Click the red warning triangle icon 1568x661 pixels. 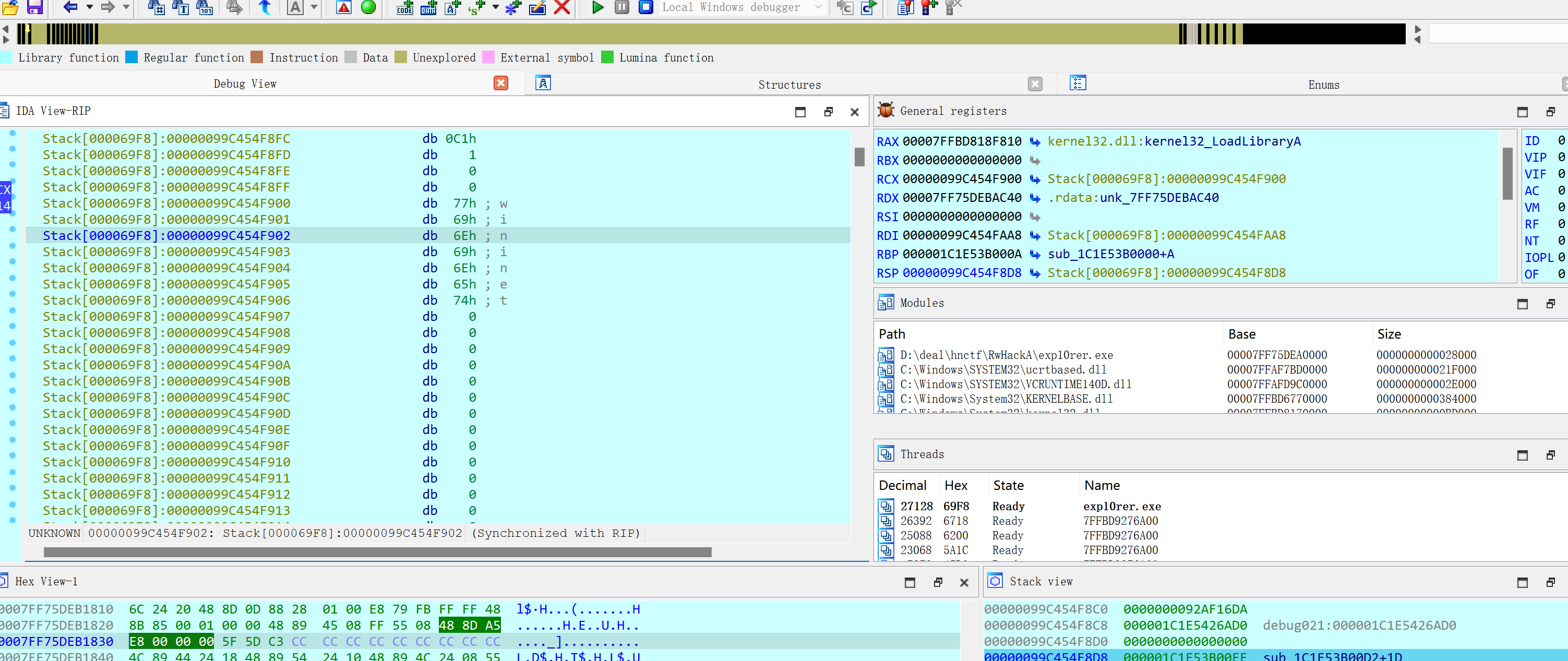pyautogui.click(x=344, y=7)
